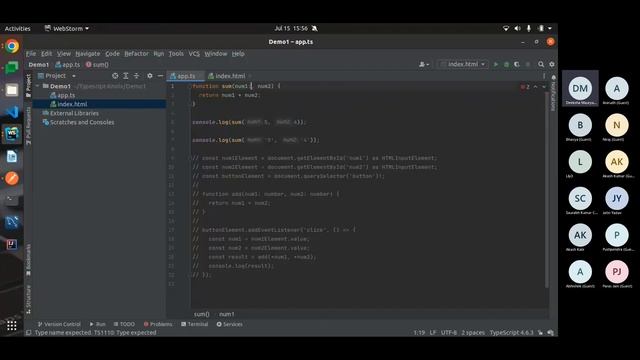Click Select Opened File target icon
Image resolution: width=640 pixels, height=360 pixels.
(x=115, y=76)
